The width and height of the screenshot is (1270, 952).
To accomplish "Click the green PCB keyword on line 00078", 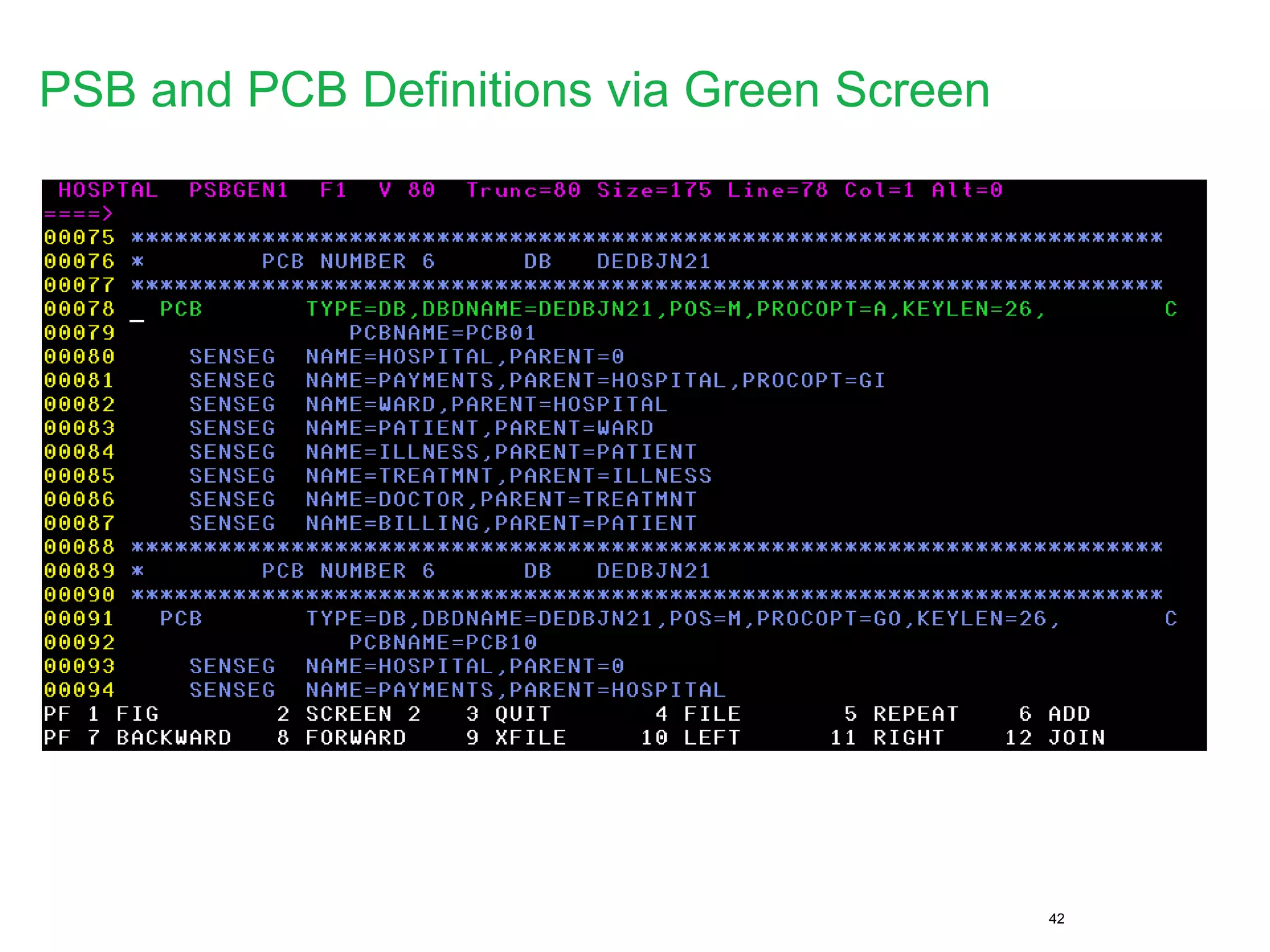I will pos(181,309).
